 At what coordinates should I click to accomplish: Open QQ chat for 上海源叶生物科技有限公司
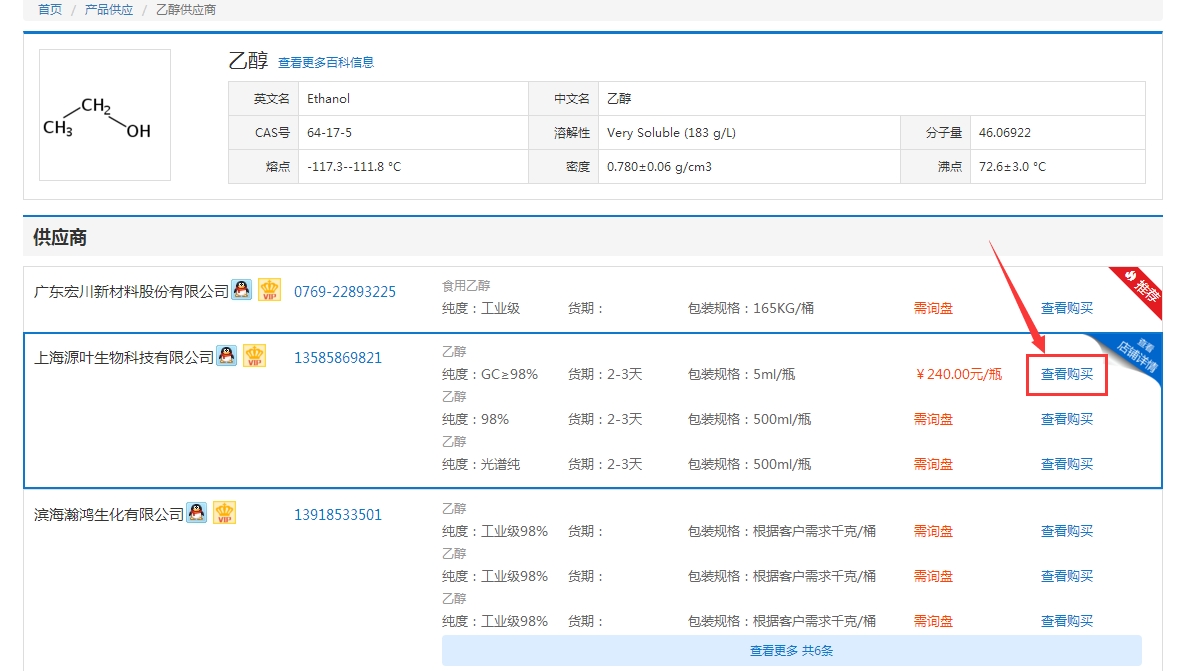pos(225,356)
